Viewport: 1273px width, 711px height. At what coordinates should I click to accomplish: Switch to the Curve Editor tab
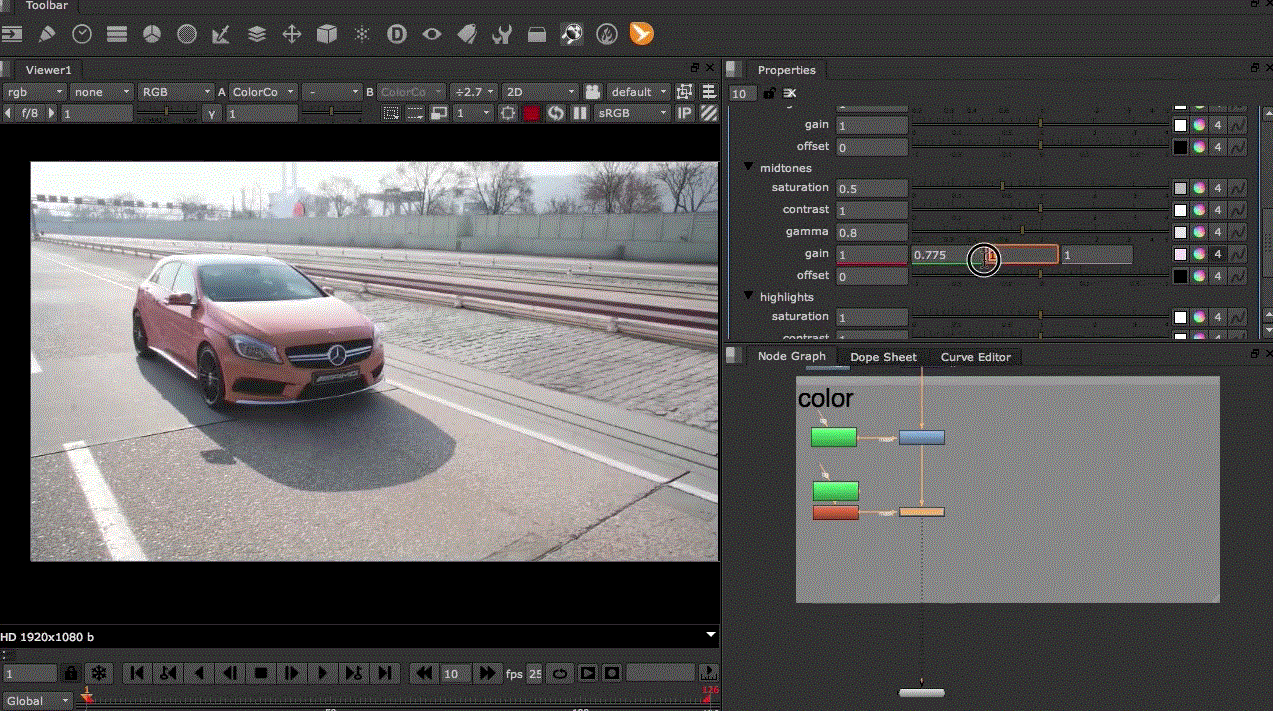tap(976, 357)
